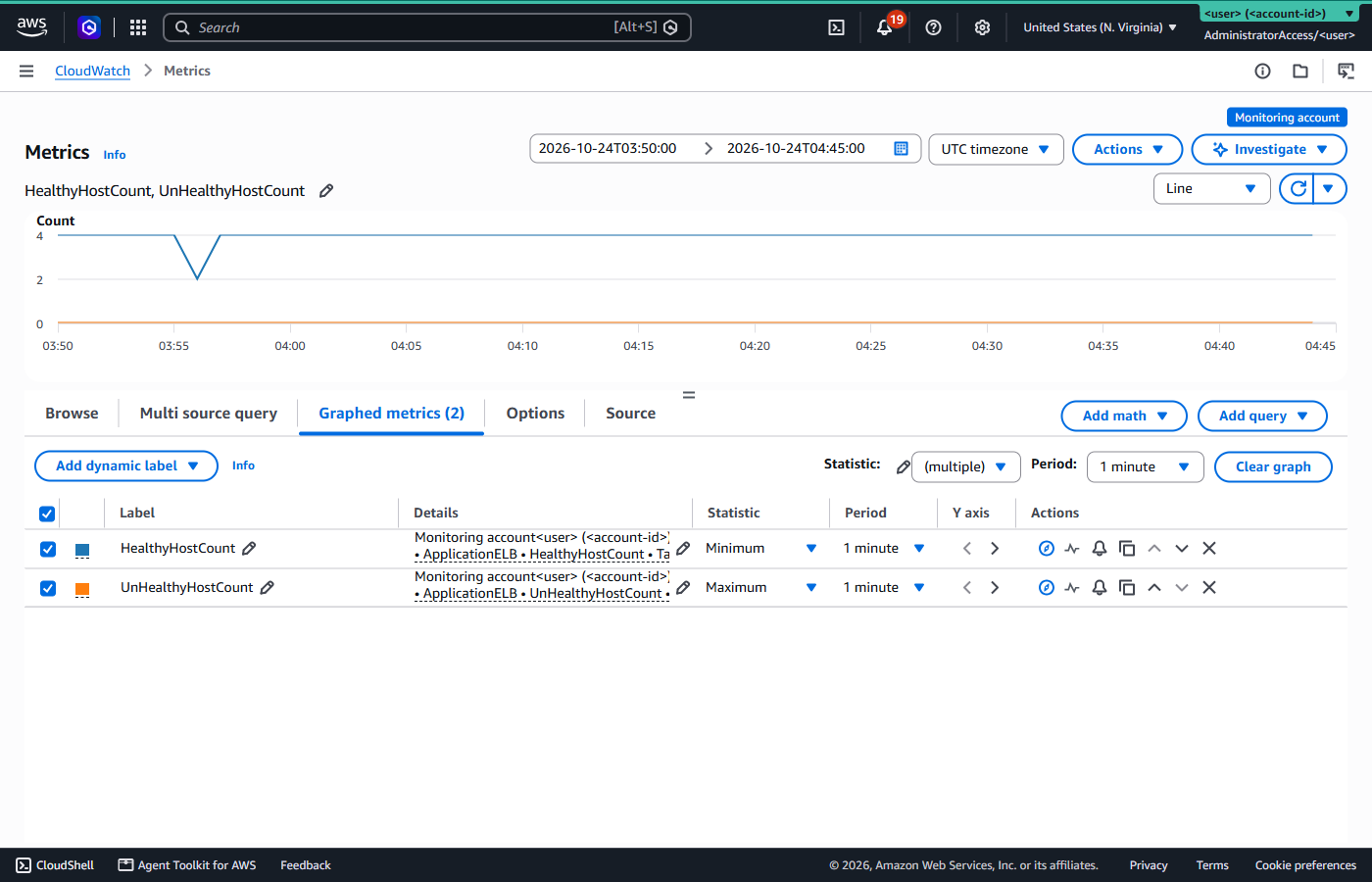This screenshot has height=882, width=1372.
Task: Open the Minimum statistic dropdown for HealthyHostCount
Action: pos(760,548)
